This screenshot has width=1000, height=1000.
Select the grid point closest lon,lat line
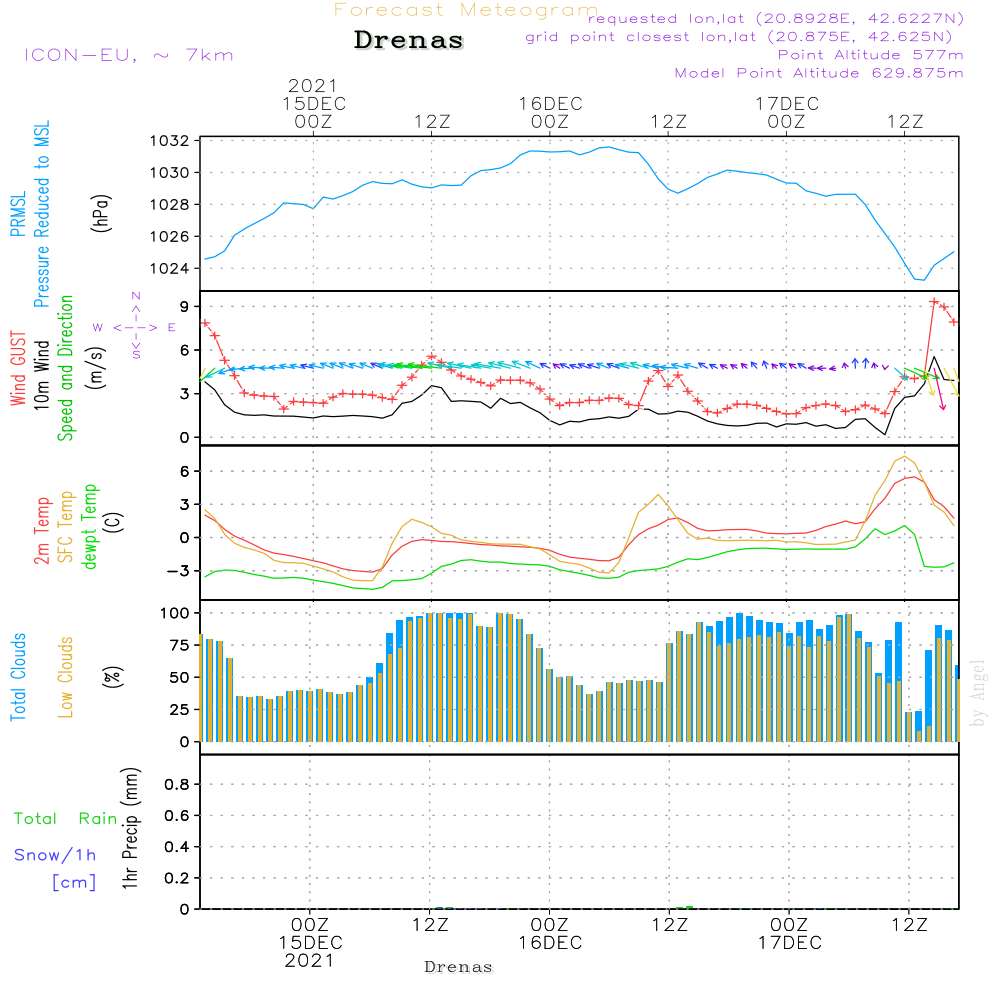point(745,37)
